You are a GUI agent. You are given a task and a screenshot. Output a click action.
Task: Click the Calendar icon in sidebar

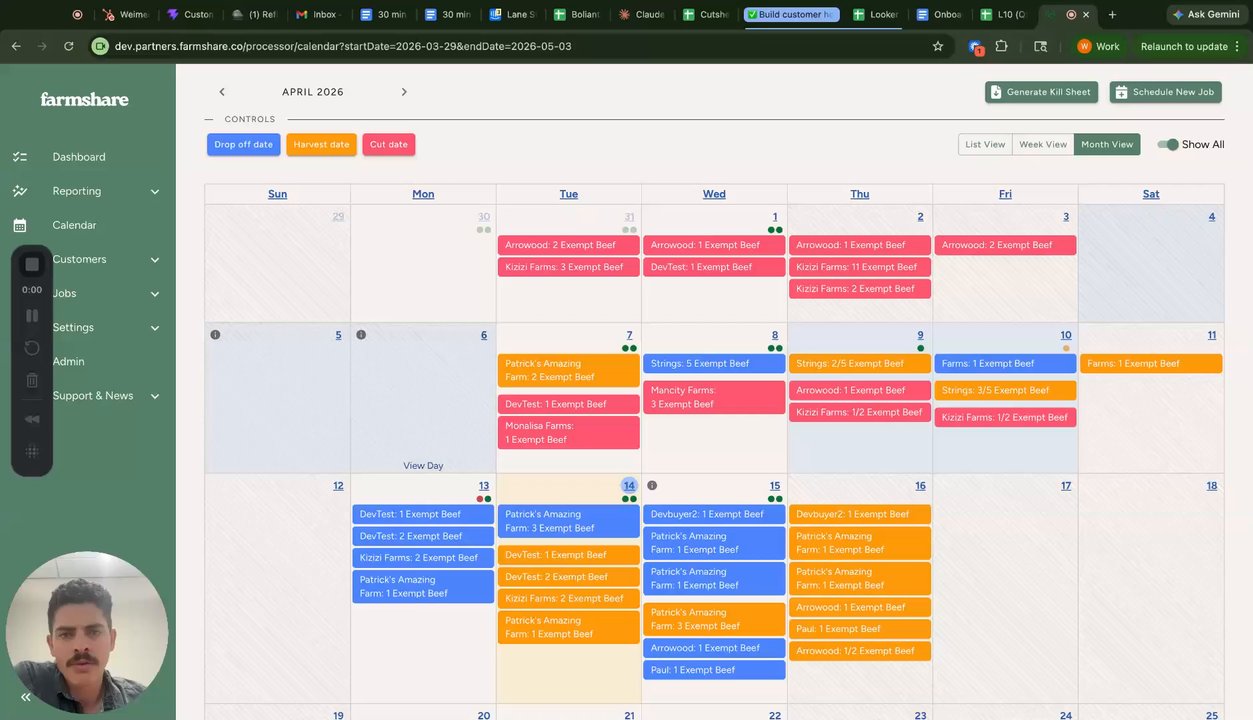point(19,226)
